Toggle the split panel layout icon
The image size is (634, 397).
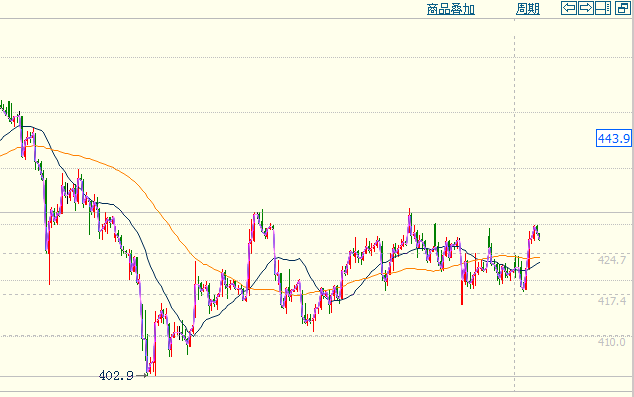tap(602, 8)
